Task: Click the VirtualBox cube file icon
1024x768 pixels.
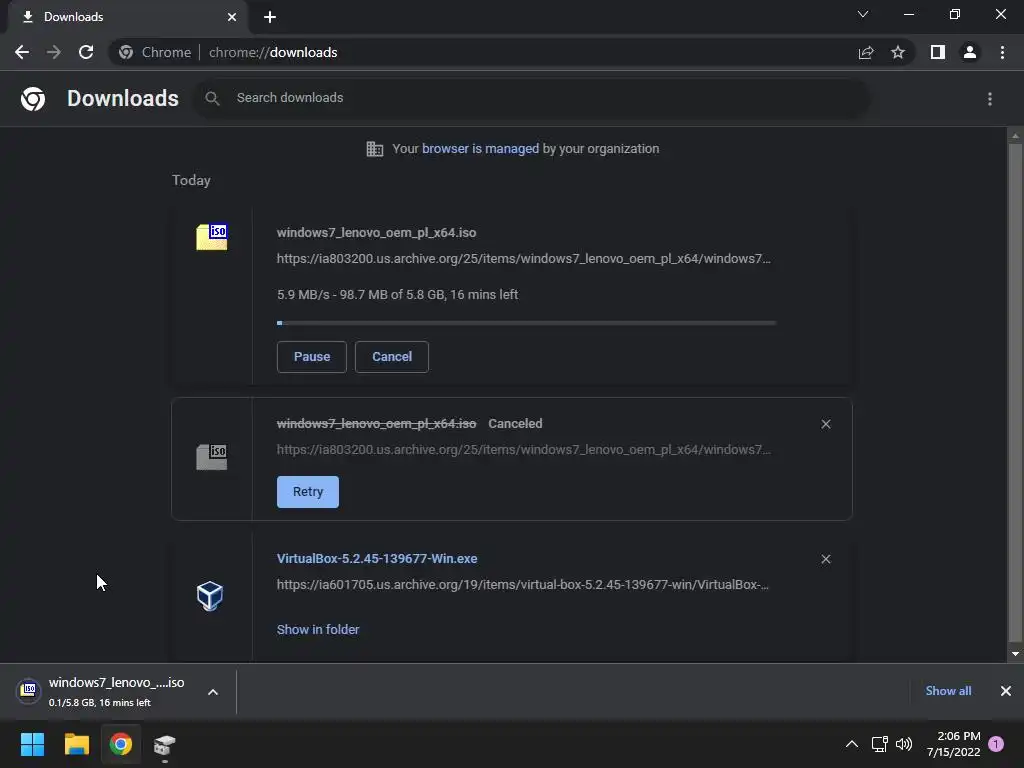Action: point(210,596)
